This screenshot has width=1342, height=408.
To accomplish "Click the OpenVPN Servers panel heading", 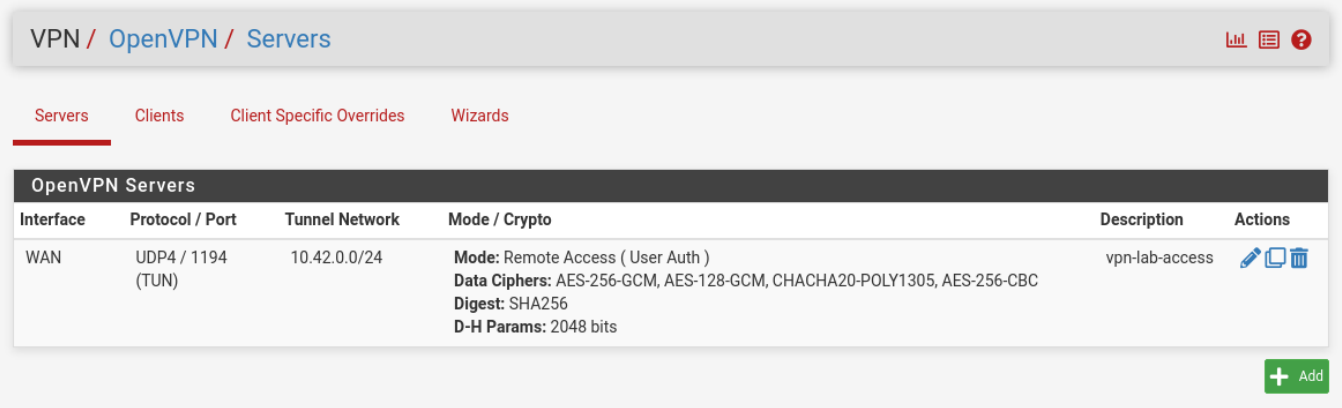I will click(x=113, y=186).
